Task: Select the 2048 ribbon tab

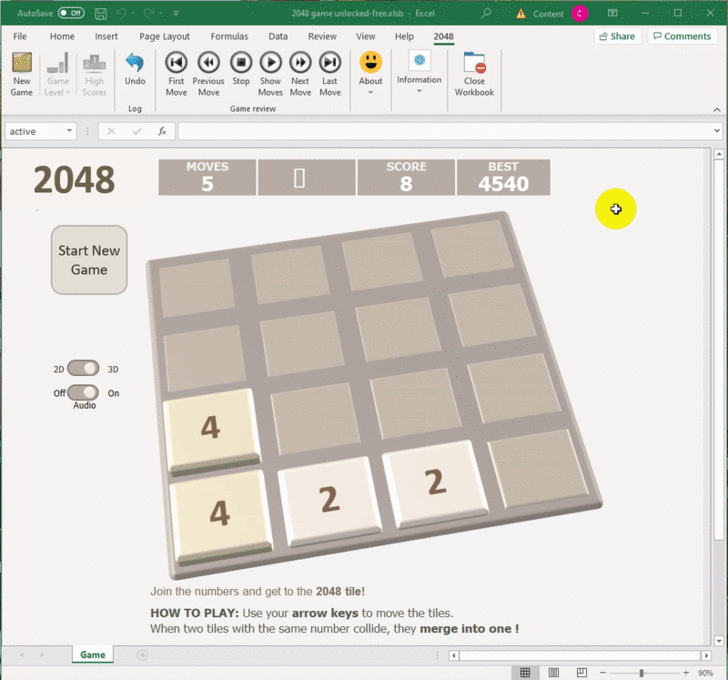Action: tap(443, 36)
